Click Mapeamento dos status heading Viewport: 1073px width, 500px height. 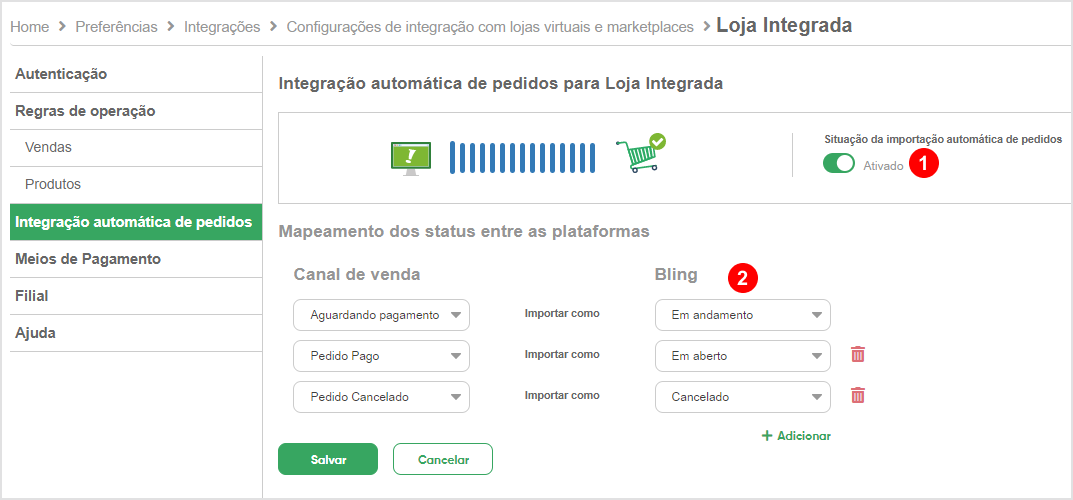[x=464, y=231]
